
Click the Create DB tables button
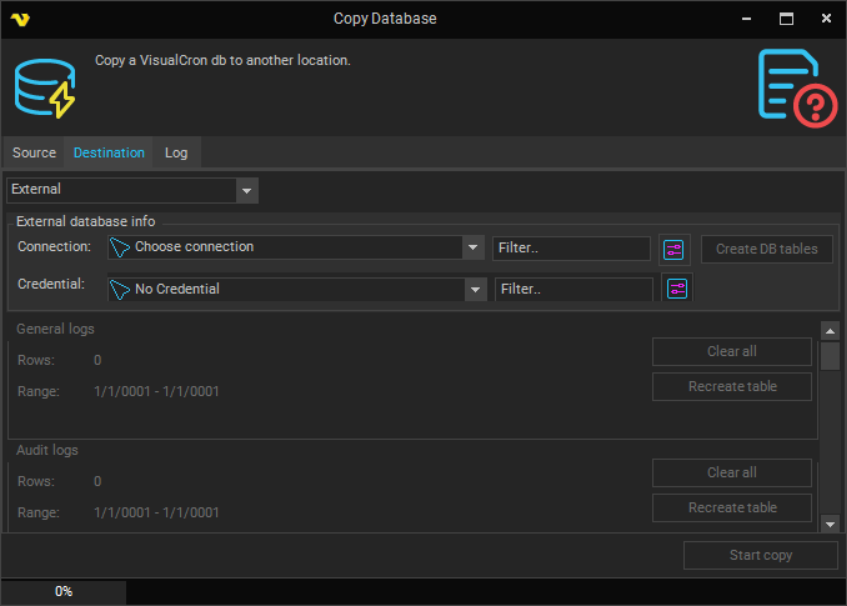(x=767, y=249)
